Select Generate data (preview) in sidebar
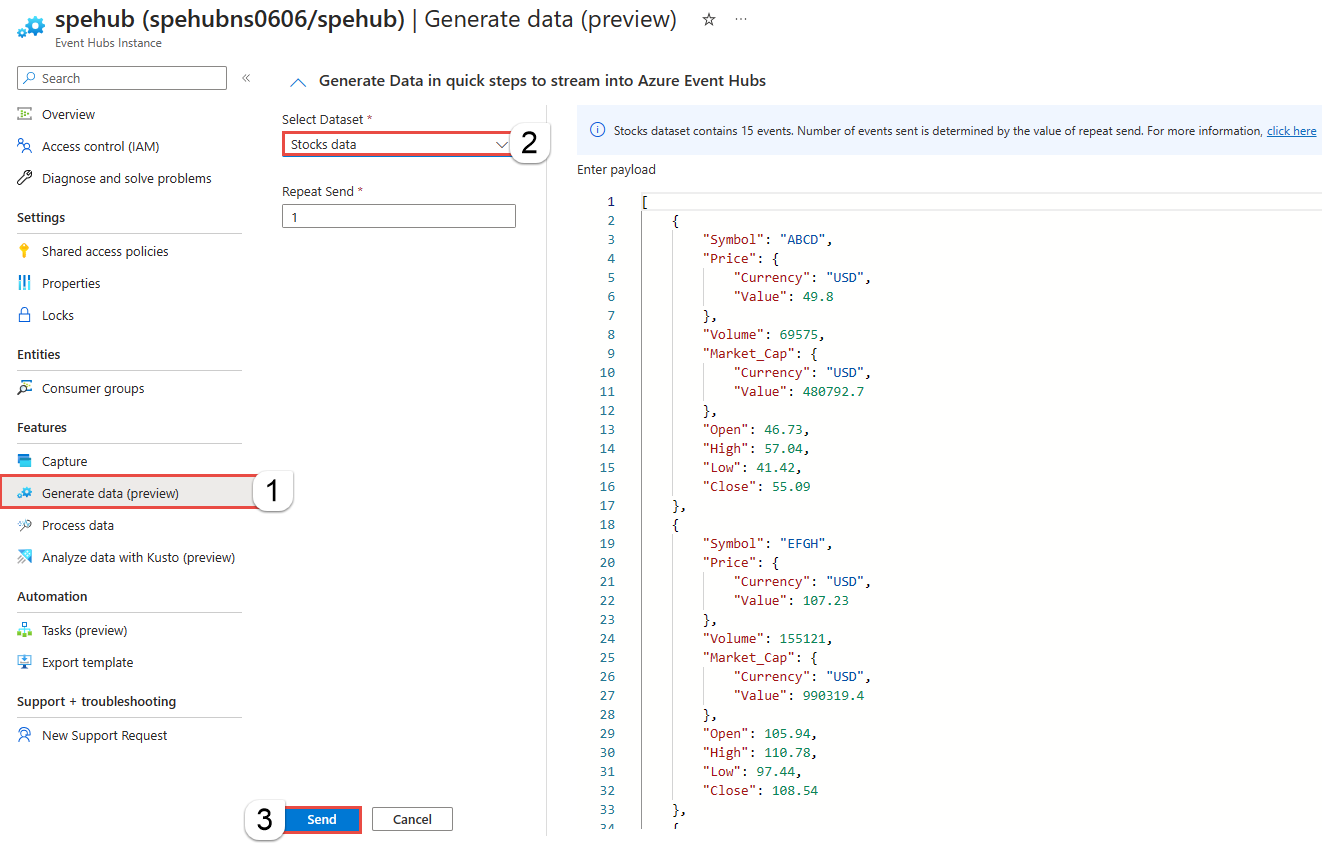This screenshot has width=1322, height=854. tap(110, 492)
